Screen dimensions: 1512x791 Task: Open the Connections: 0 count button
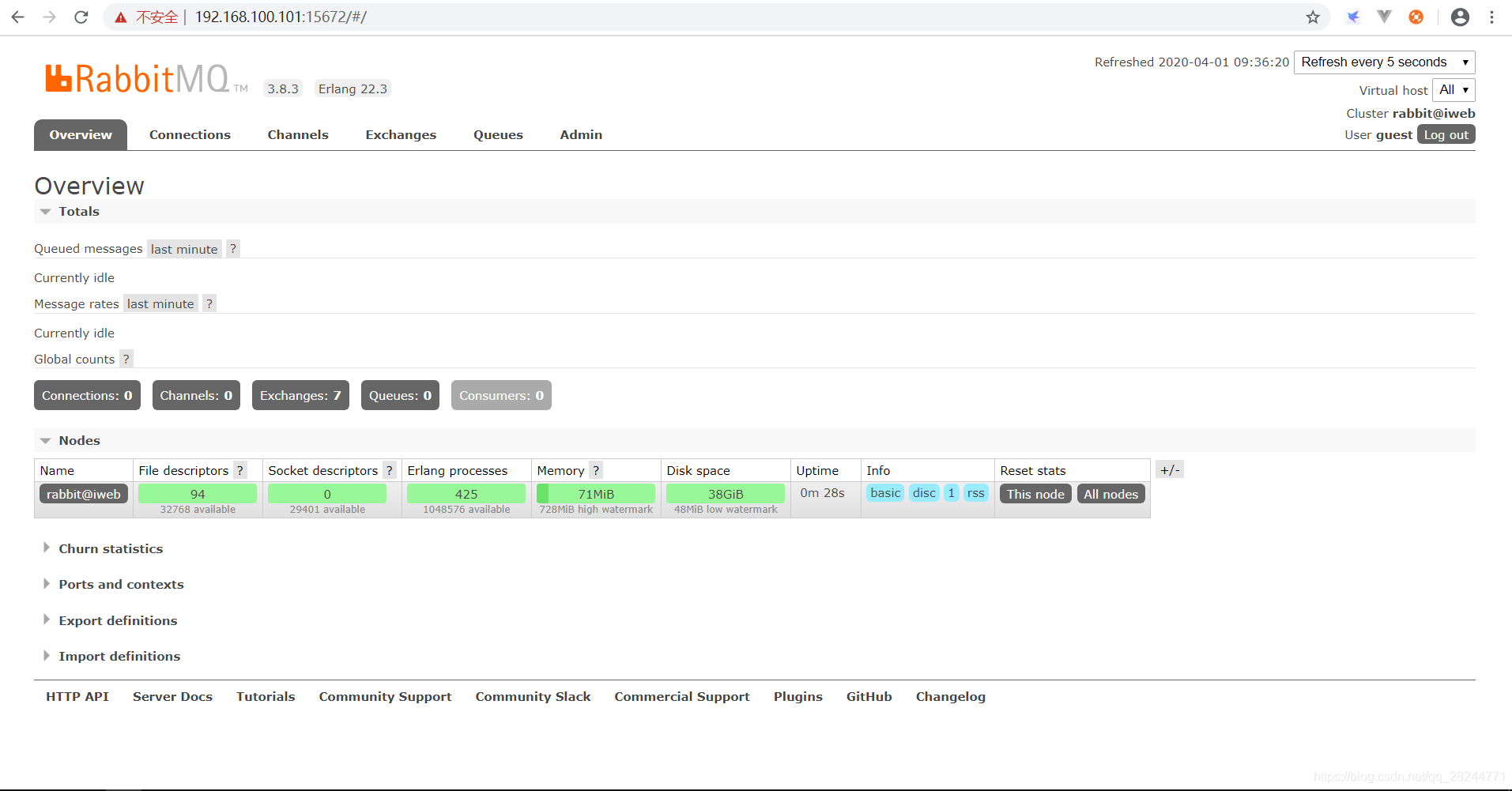(87, 395)
